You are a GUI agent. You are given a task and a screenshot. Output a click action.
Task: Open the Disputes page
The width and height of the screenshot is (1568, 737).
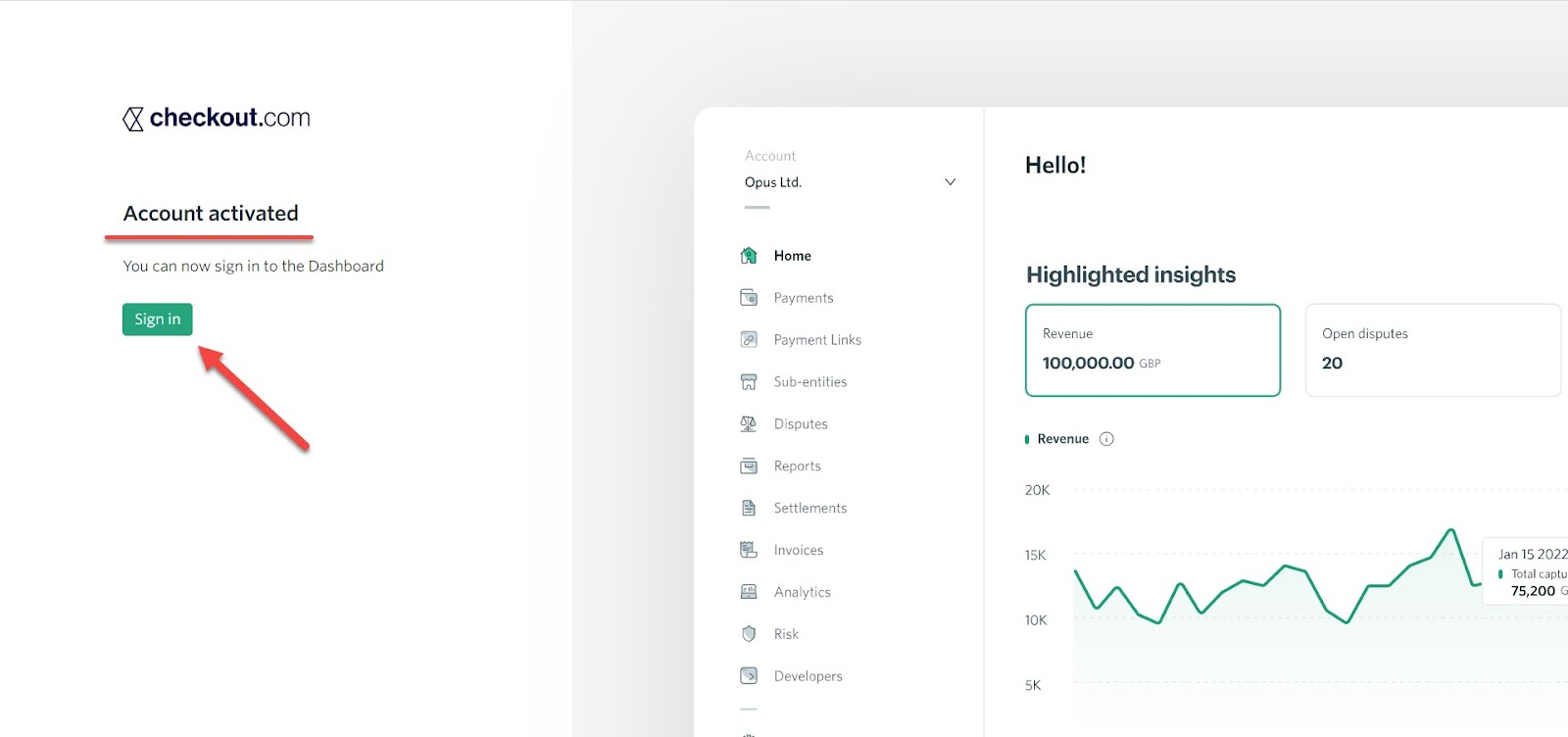pyautogui.click(x=801, y=424)
